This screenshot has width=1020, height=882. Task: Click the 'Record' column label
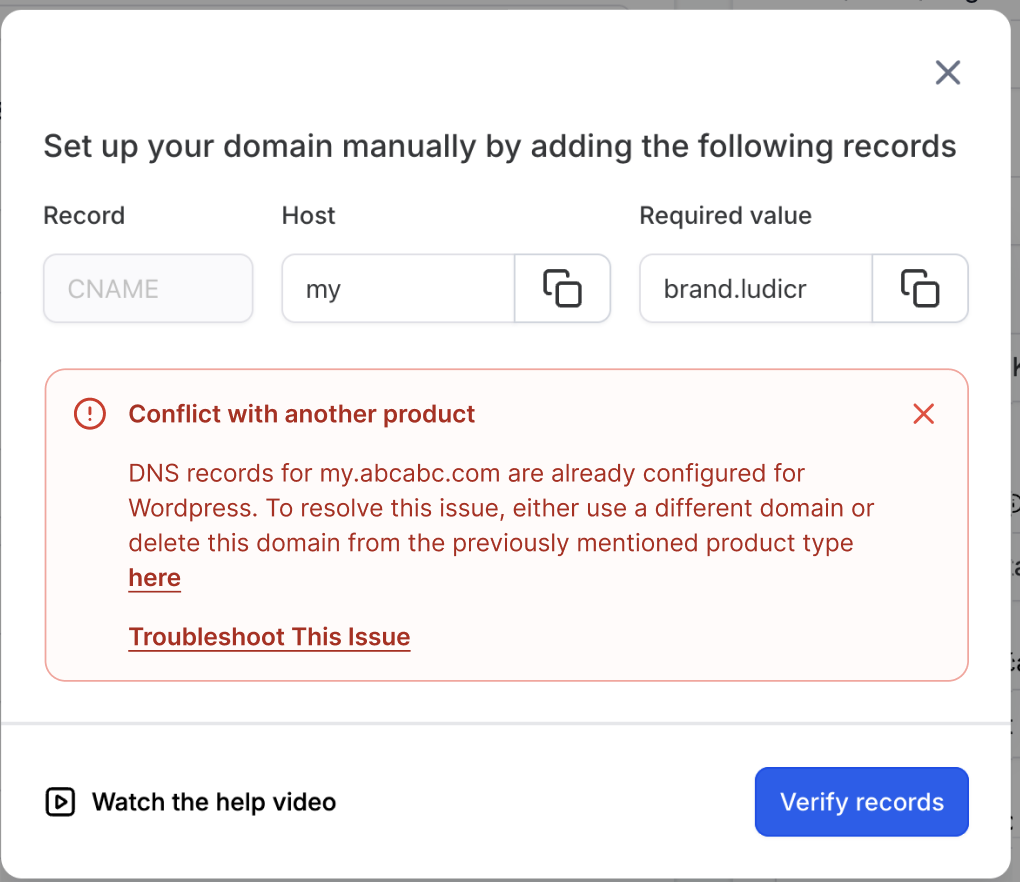point(84,215)
